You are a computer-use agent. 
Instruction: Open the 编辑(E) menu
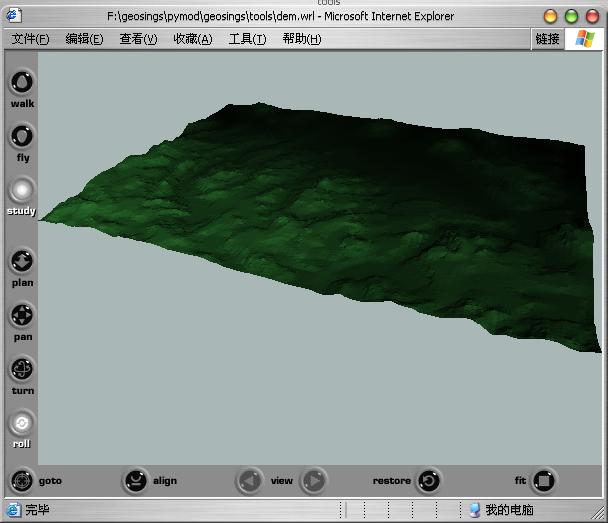tap(84, 39)
